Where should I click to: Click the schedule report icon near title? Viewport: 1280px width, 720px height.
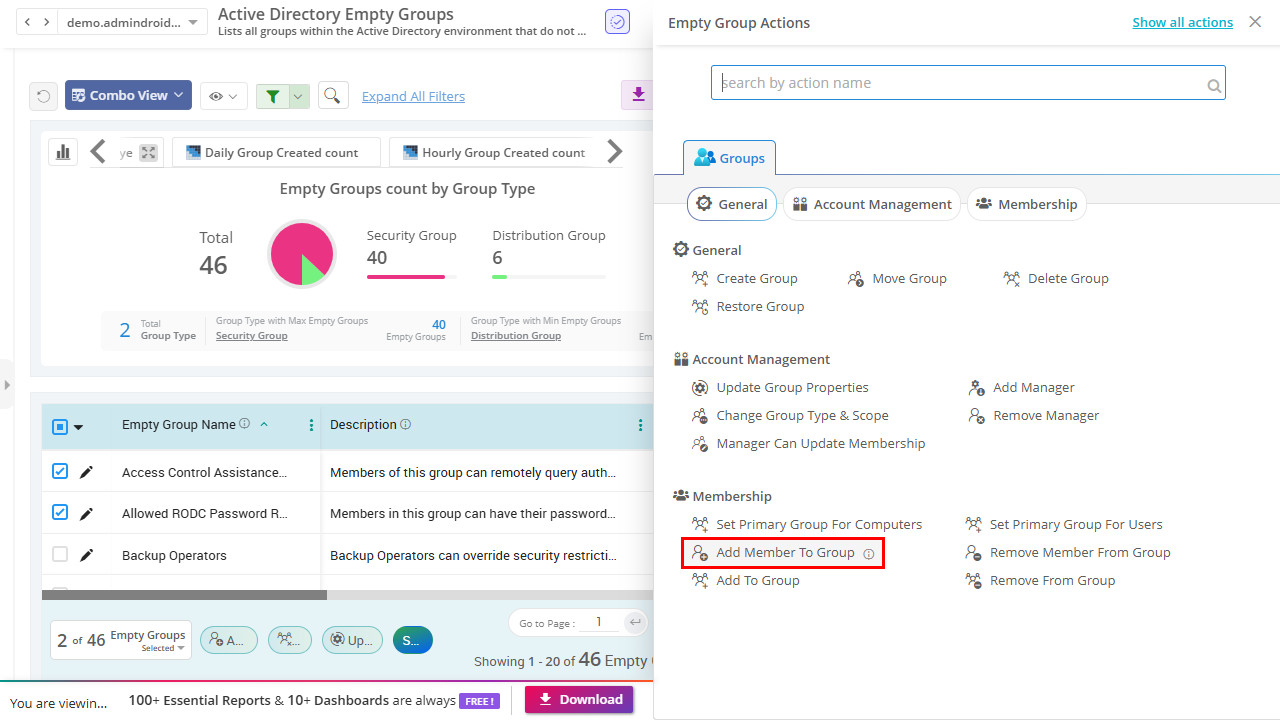pos(618,22)
